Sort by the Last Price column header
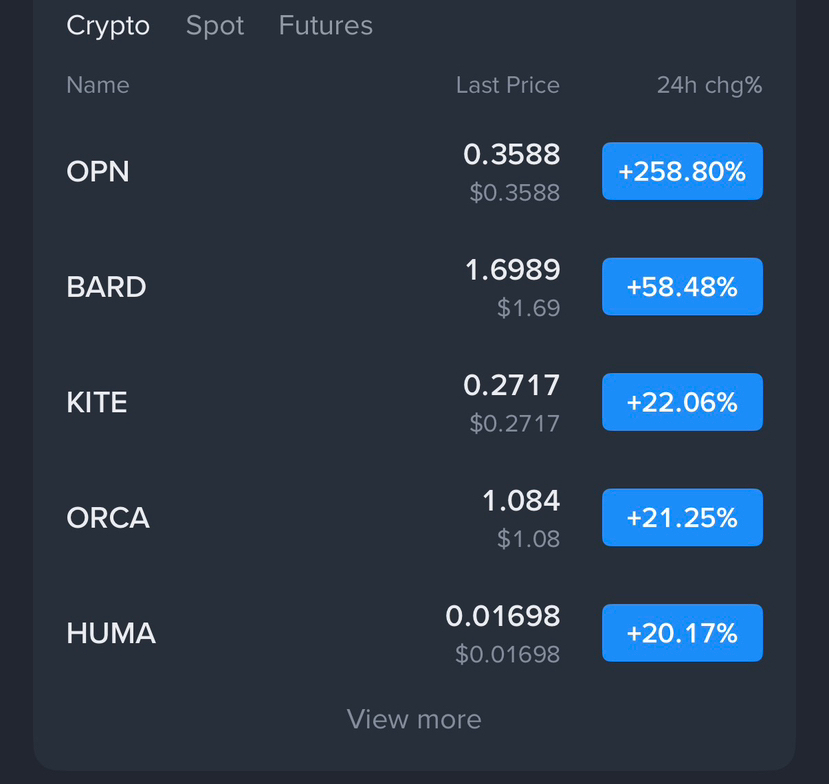Viewport: 829px width, 784px height. click(507, 85)
